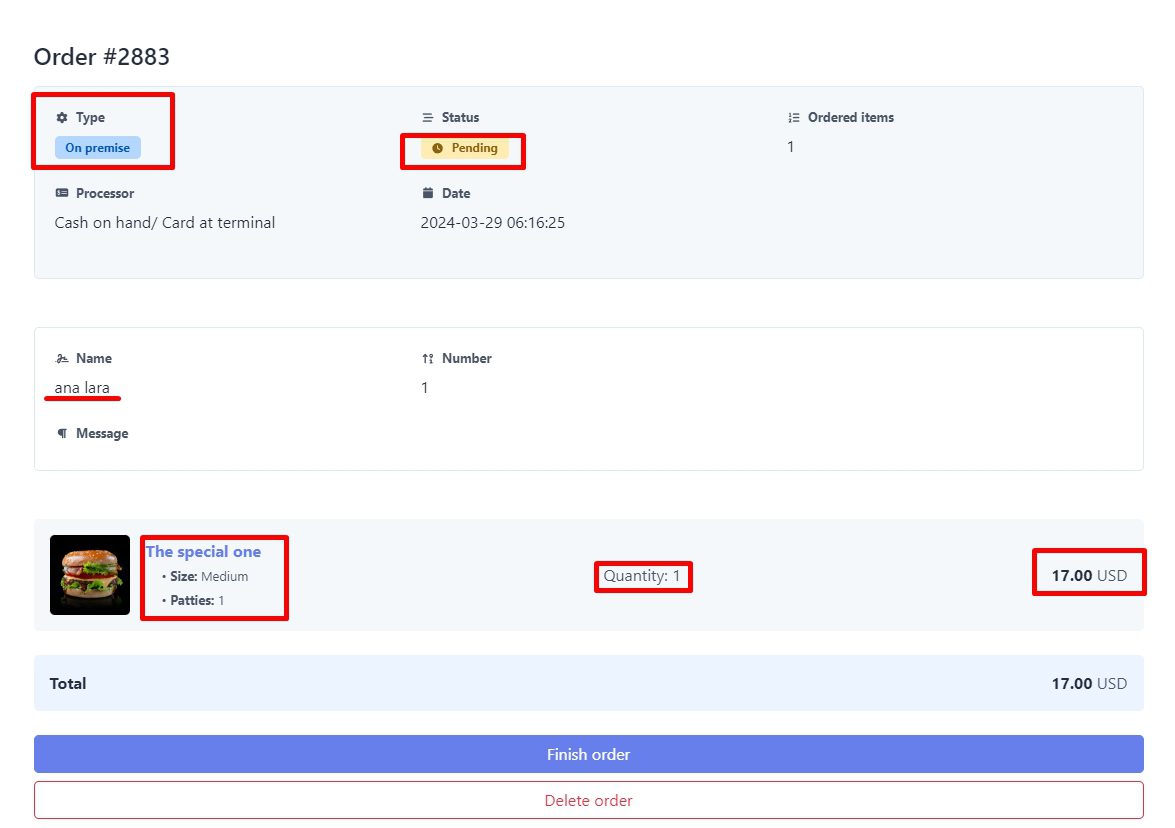Click the Total row 17.00 USD amount

coord(1088,684)
